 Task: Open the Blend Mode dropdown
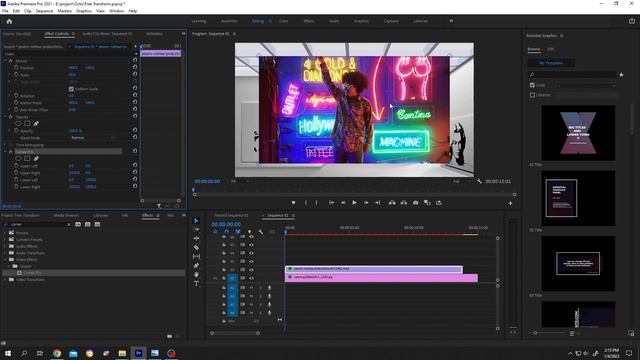pos(93,138)
